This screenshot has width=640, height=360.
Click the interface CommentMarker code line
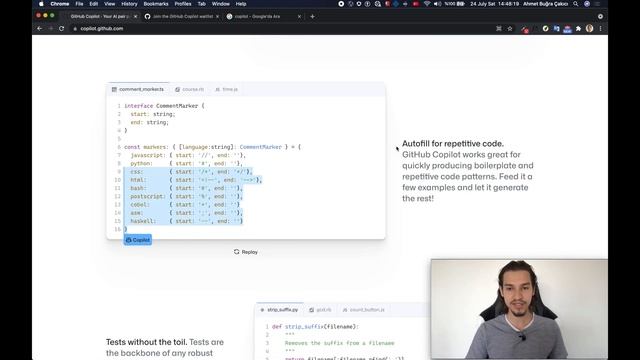click(164, 106)
